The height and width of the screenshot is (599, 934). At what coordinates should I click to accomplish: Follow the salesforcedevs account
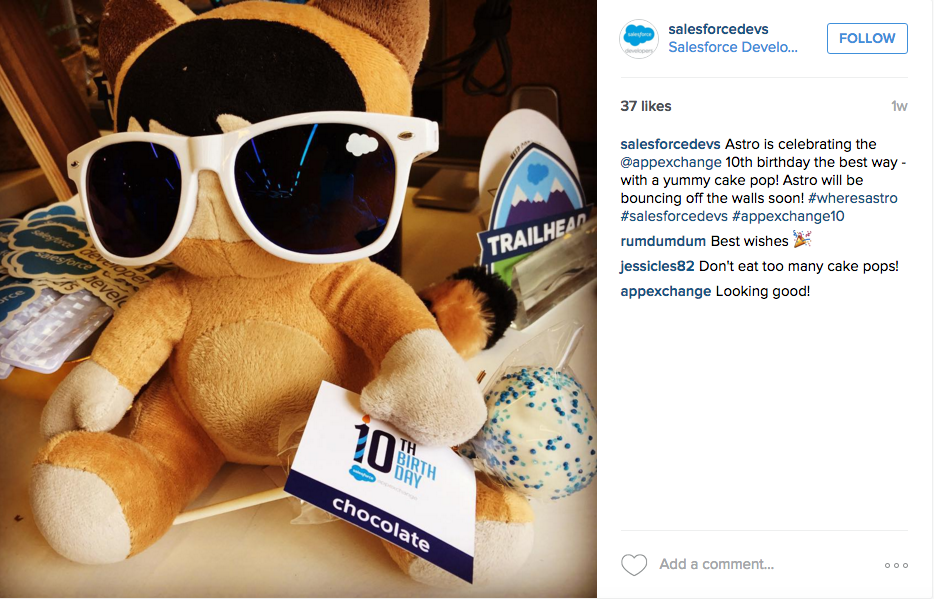coord(867,38)
